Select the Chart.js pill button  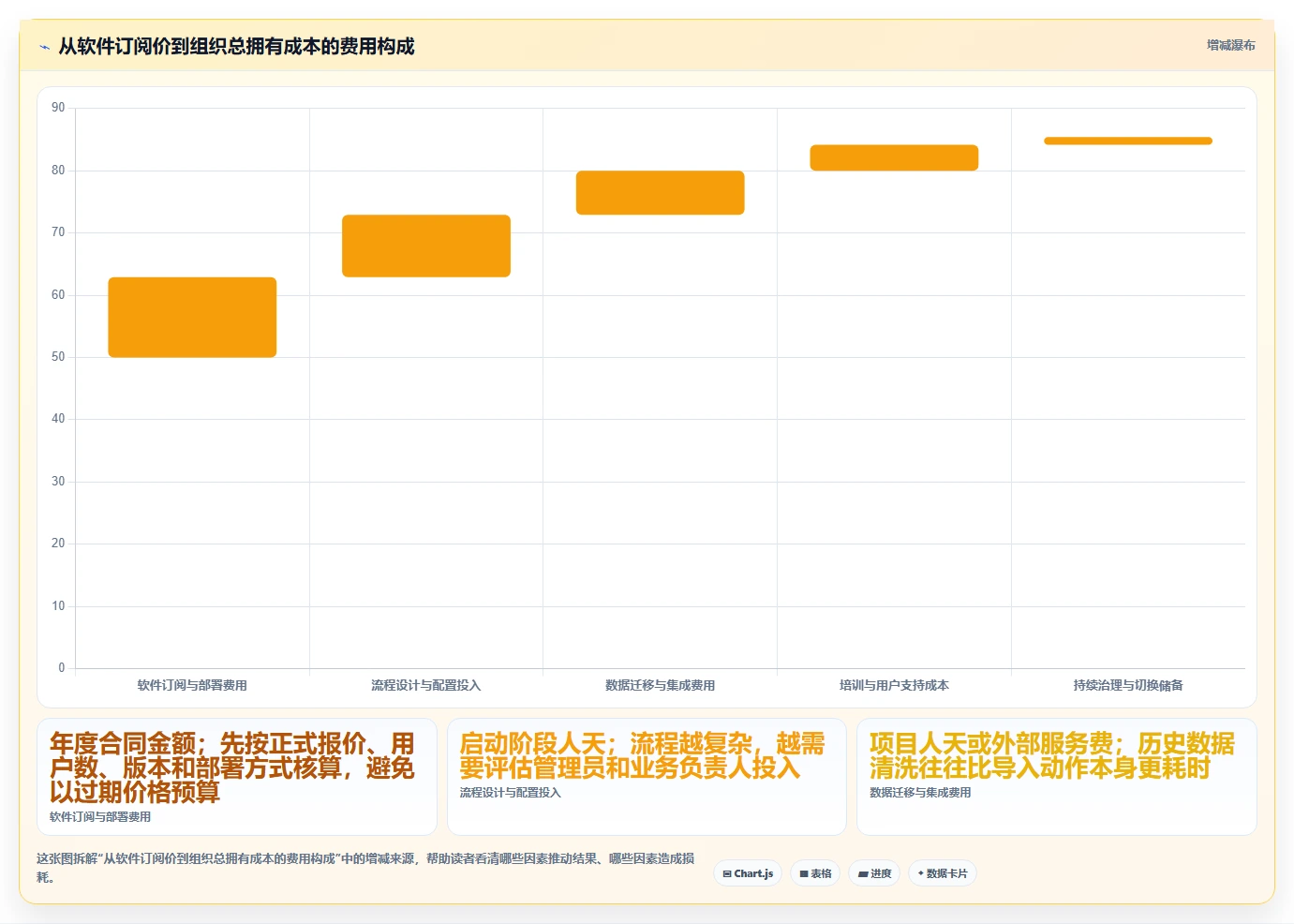coord(748,873)
